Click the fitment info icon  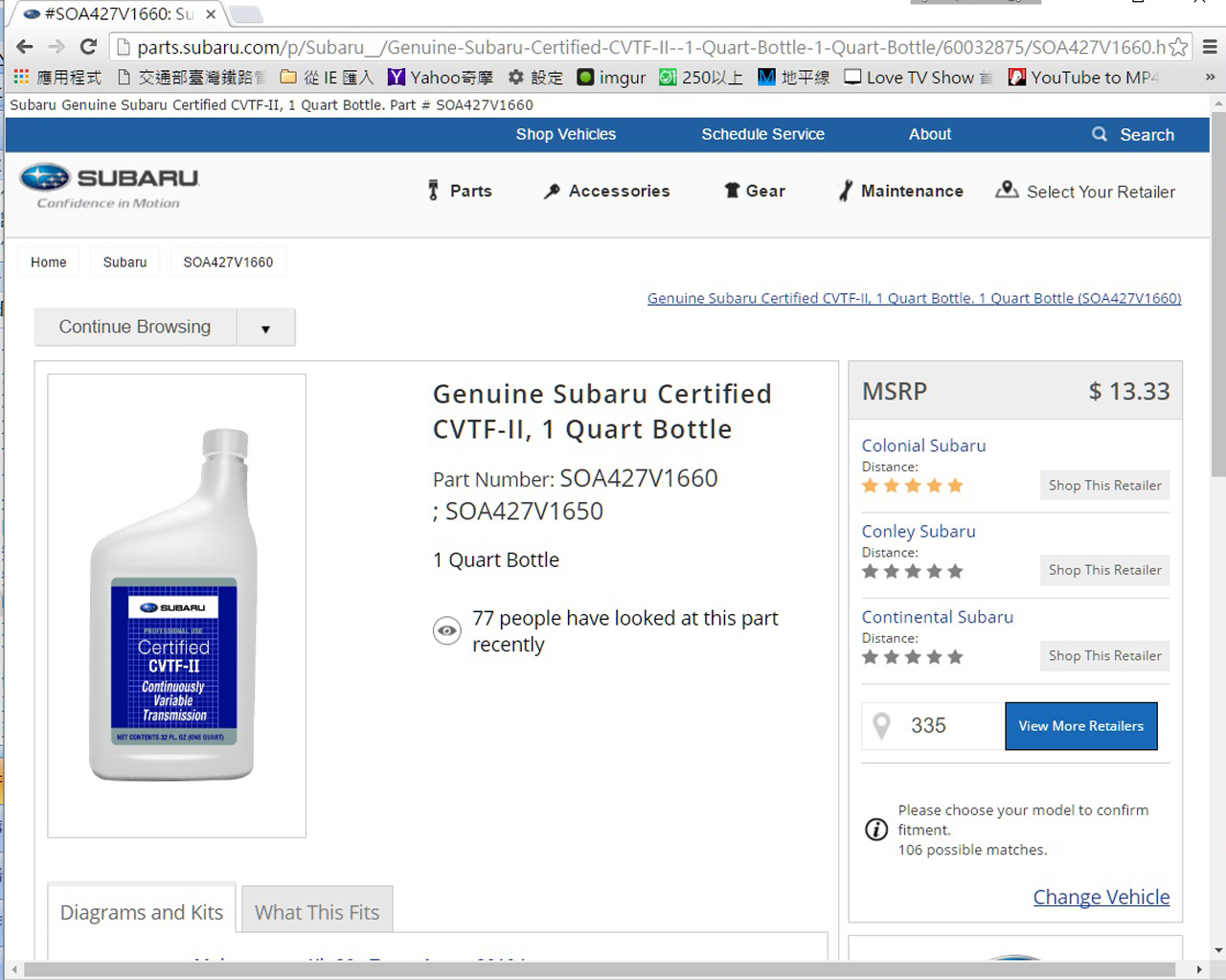point(876,830)
